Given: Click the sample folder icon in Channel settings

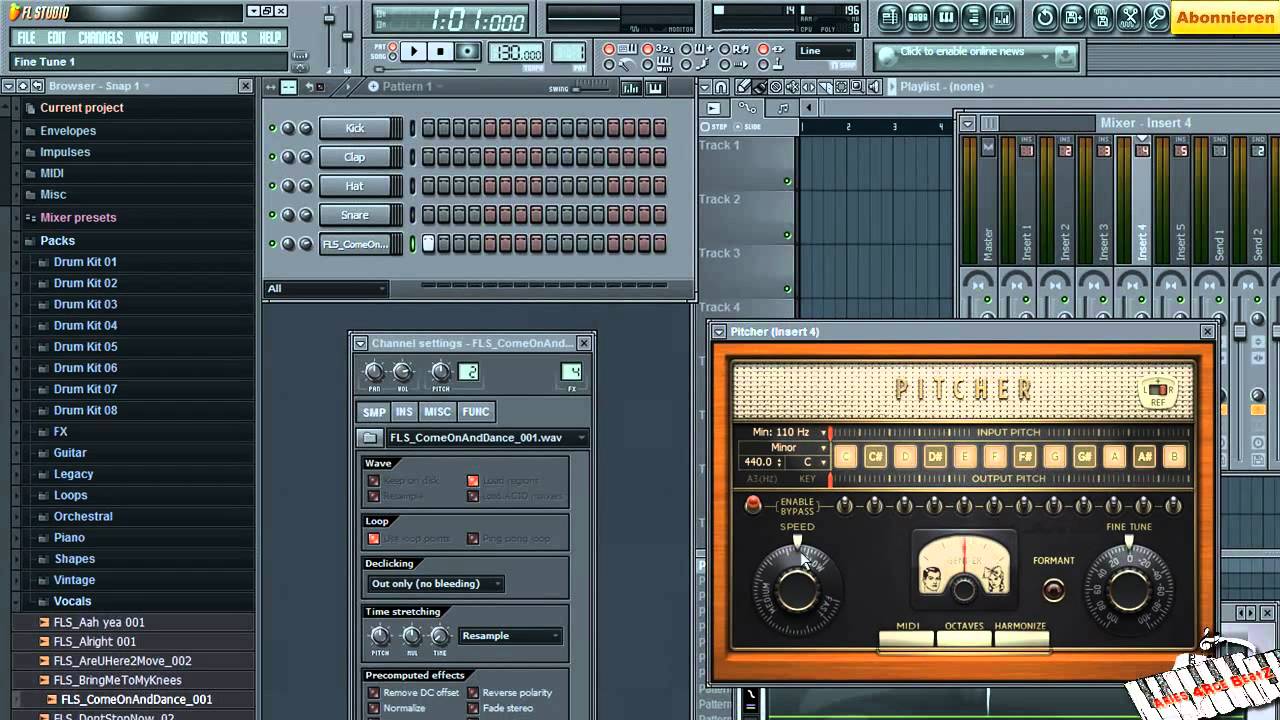Looking at the screenshot, I should (370, 437).
